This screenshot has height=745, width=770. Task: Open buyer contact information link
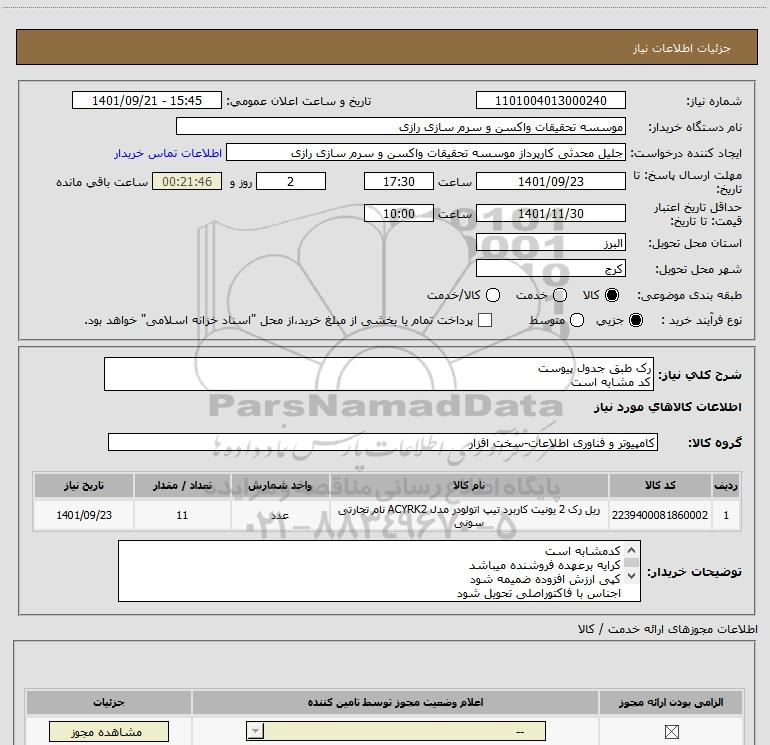[168, 153]
